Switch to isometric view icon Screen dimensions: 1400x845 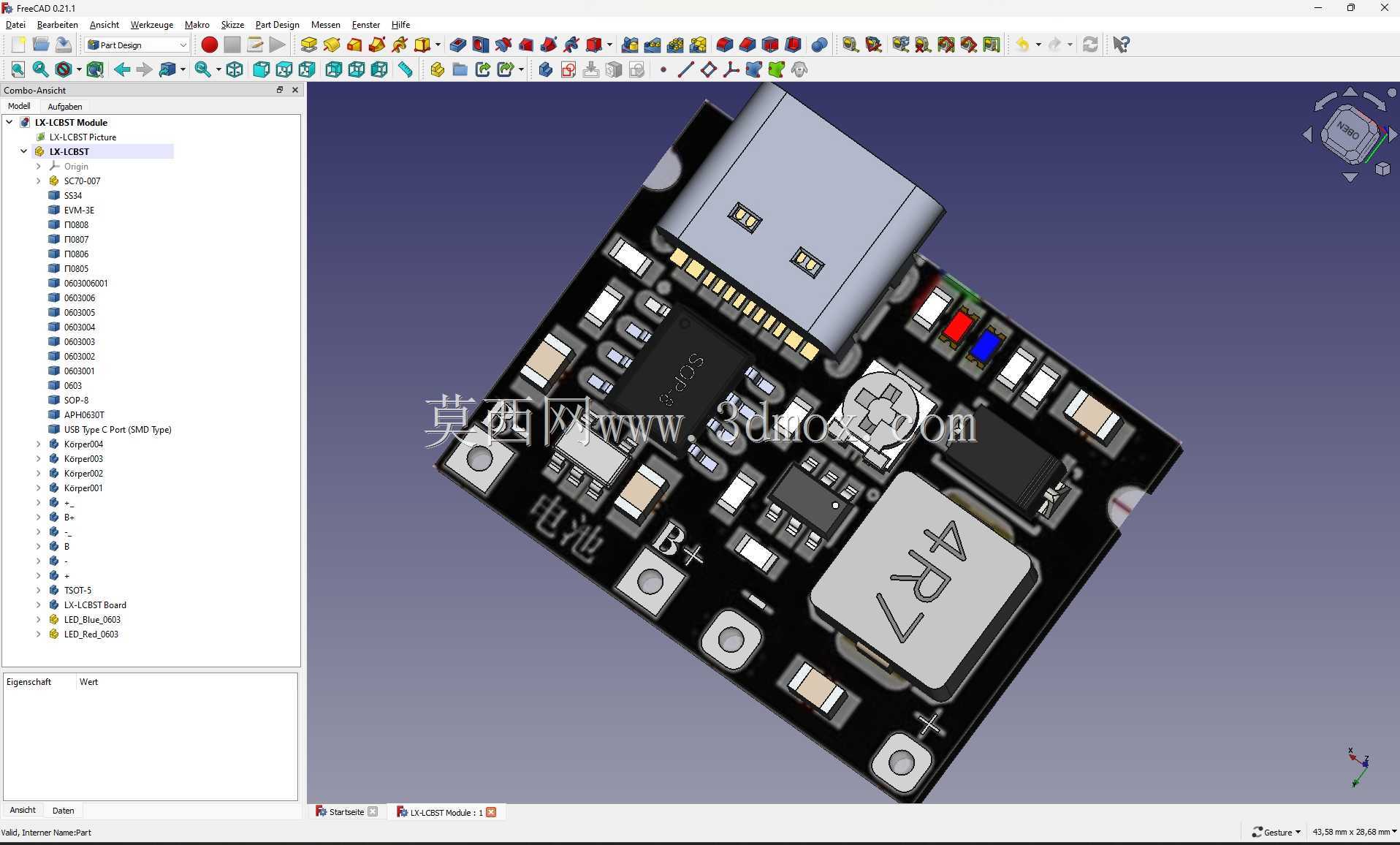point(235,69)
